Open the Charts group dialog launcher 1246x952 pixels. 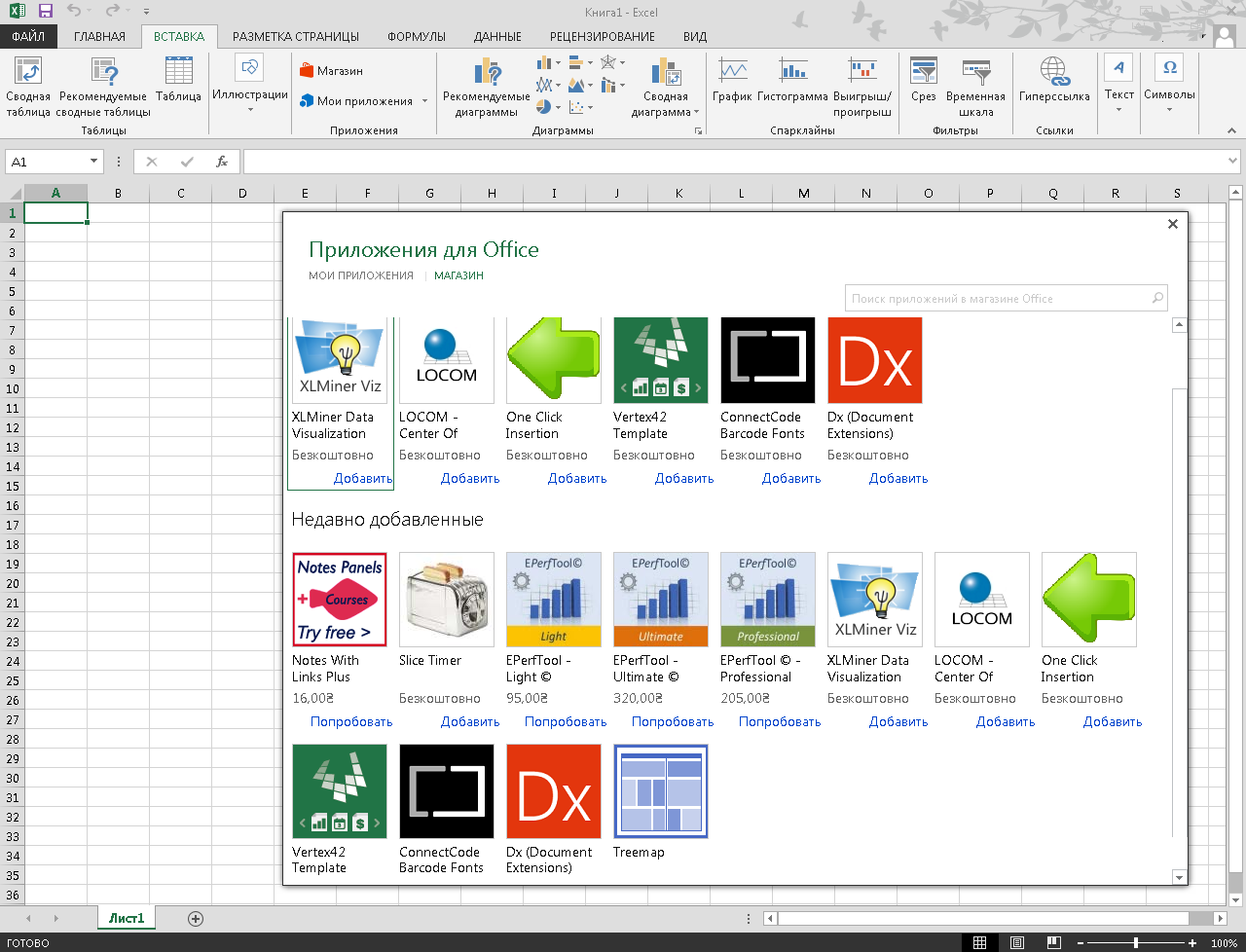(x=698, y=129)
